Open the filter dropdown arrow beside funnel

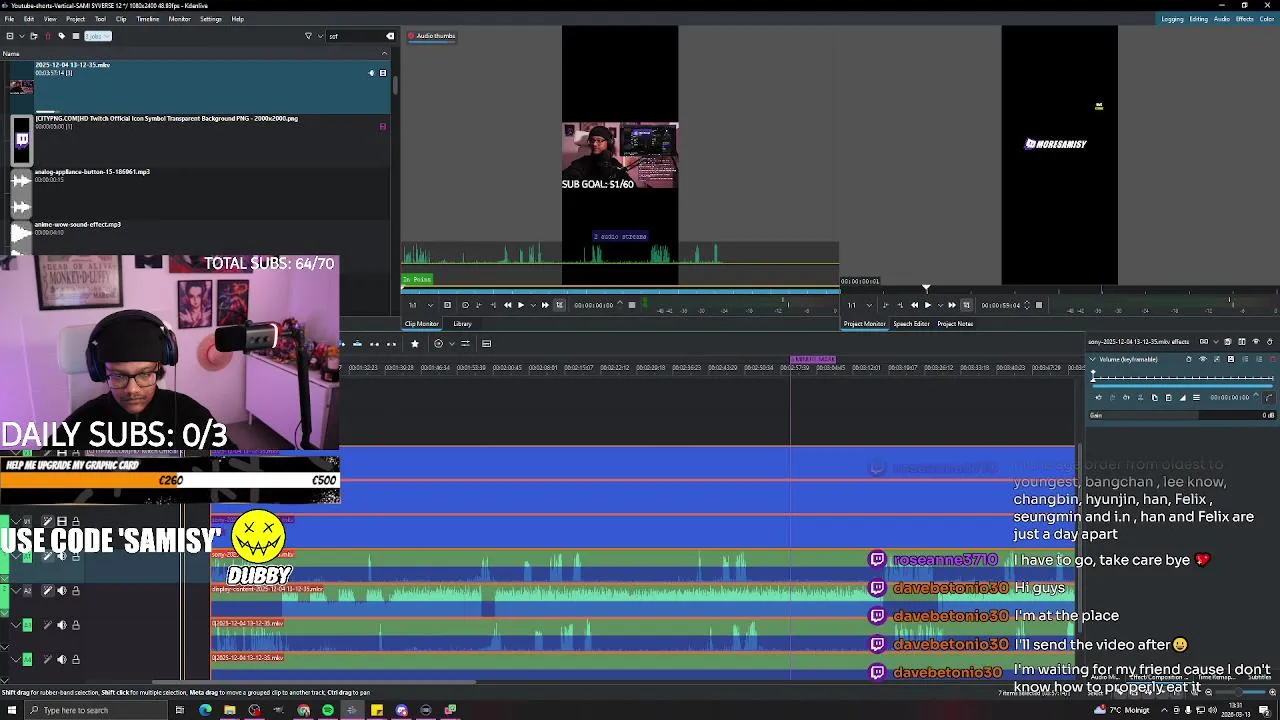(x=320, y=36)
